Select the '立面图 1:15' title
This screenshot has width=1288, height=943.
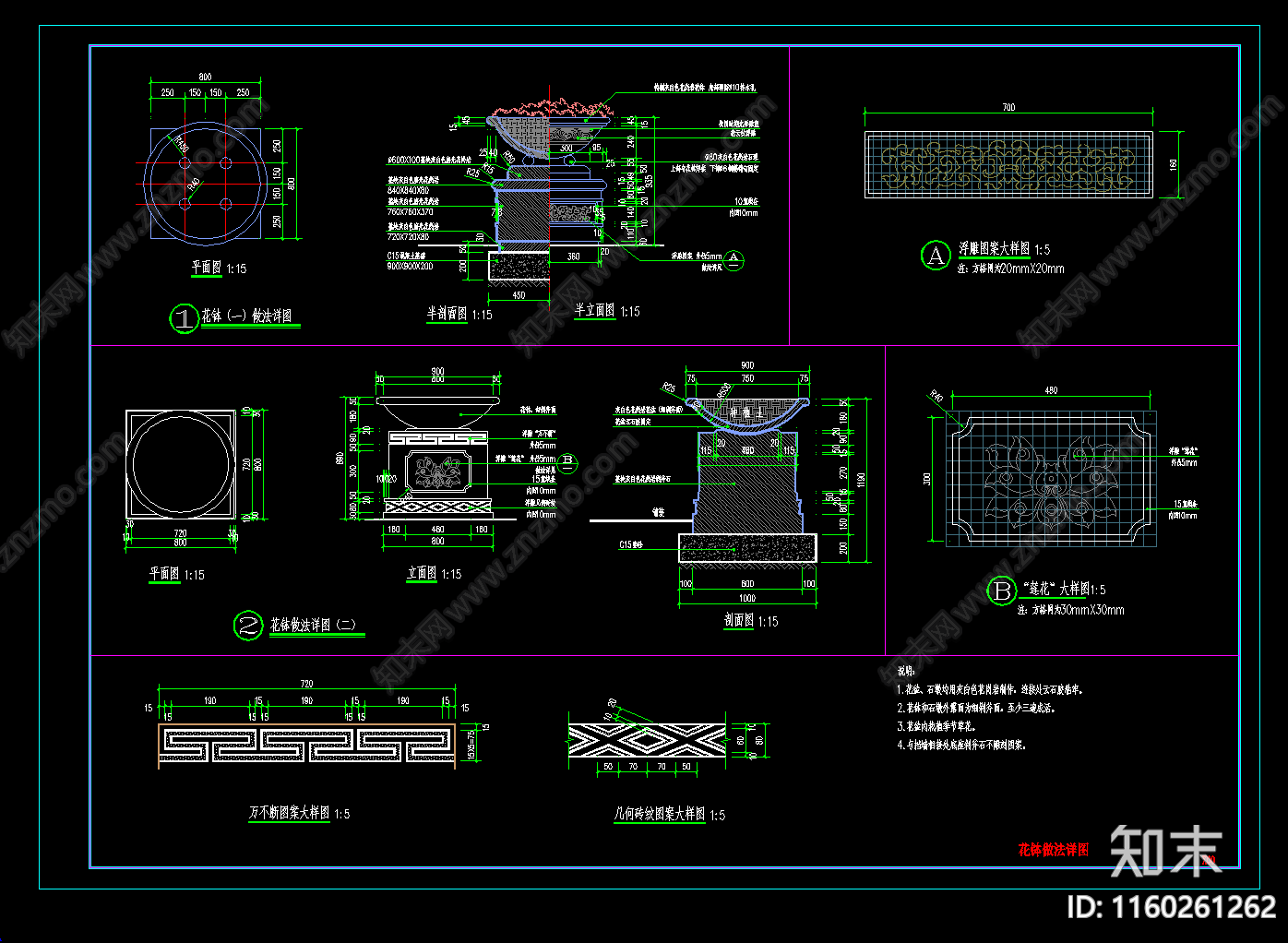435,574
